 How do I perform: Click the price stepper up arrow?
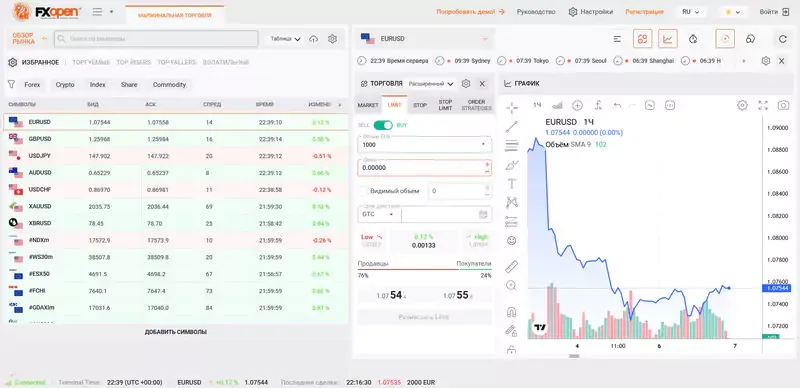pos(487,164)
